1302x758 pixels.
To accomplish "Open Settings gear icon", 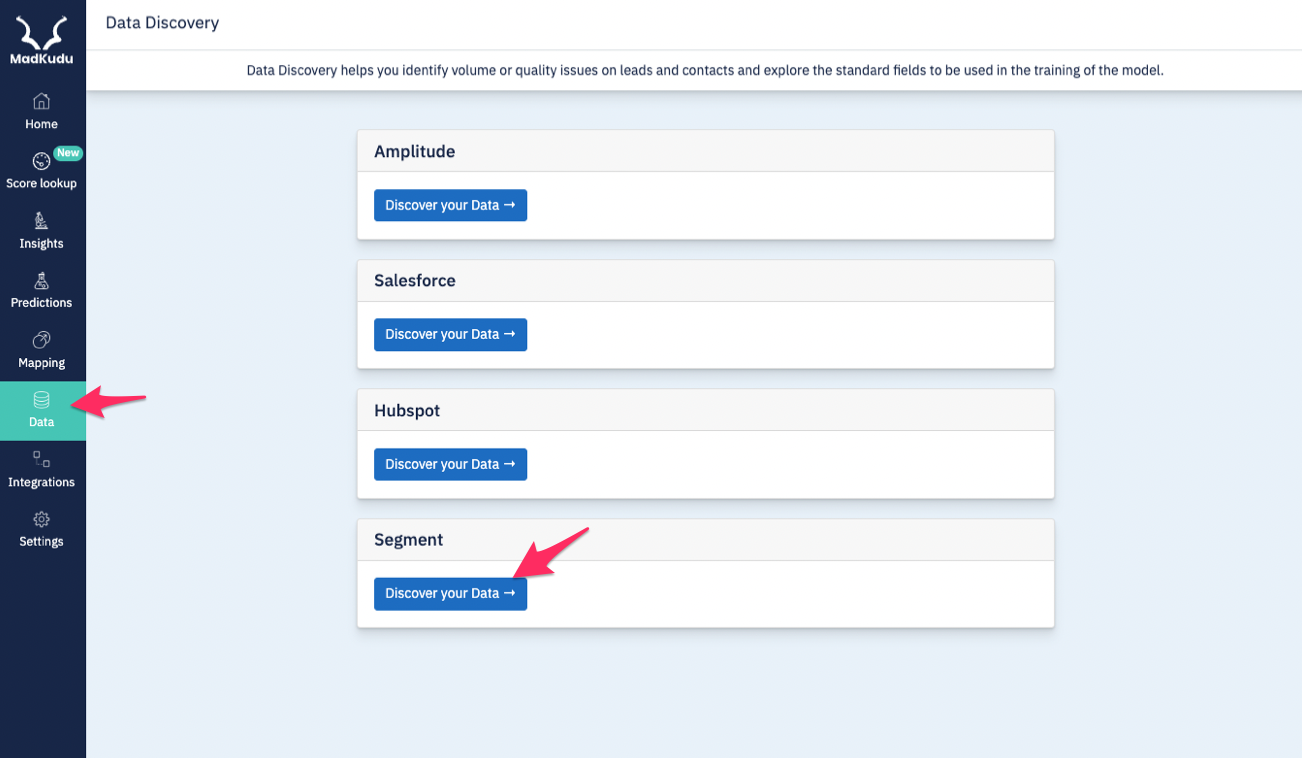I will pos(41,519).
